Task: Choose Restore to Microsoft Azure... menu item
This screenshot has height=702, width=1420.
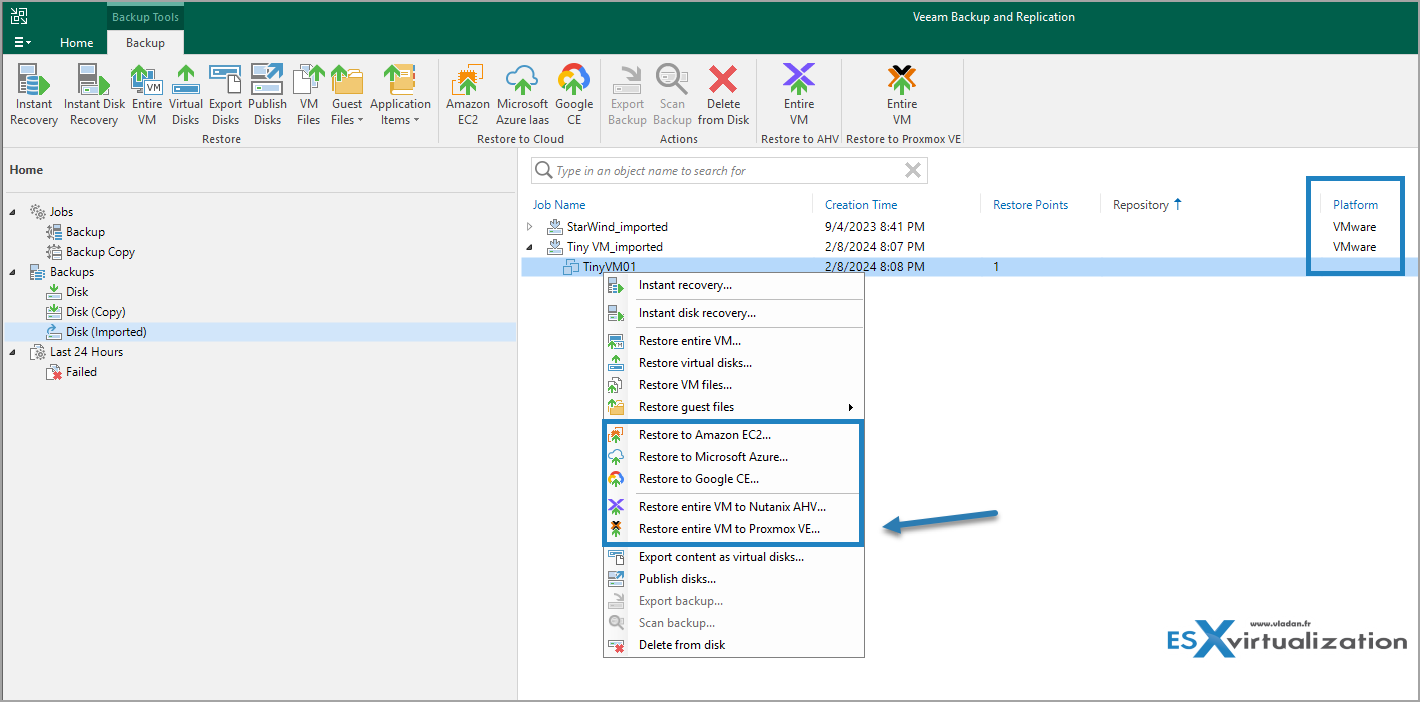Action: click(x=734, y=457)
